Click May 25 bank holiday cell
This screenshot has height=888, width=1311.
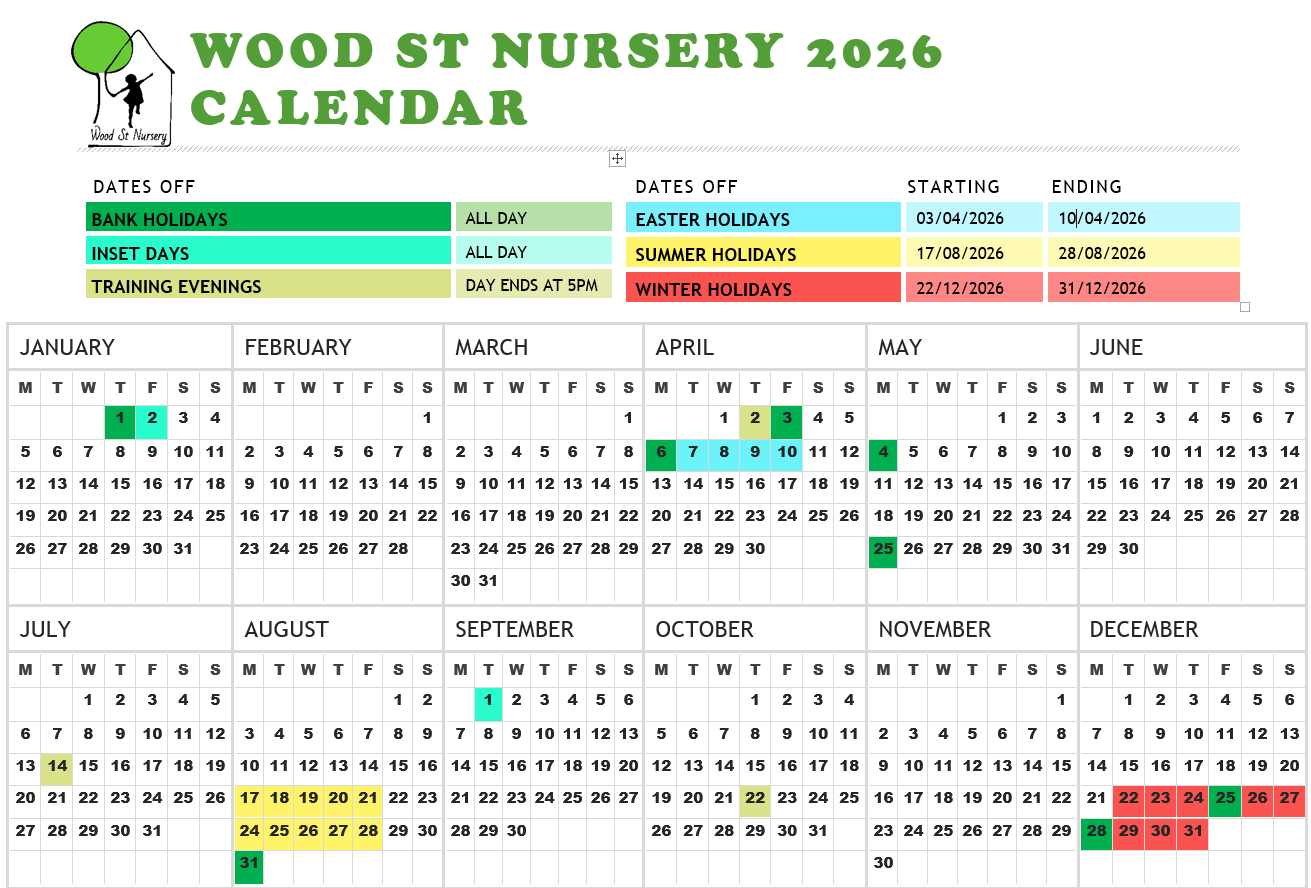tap(883, 552)
